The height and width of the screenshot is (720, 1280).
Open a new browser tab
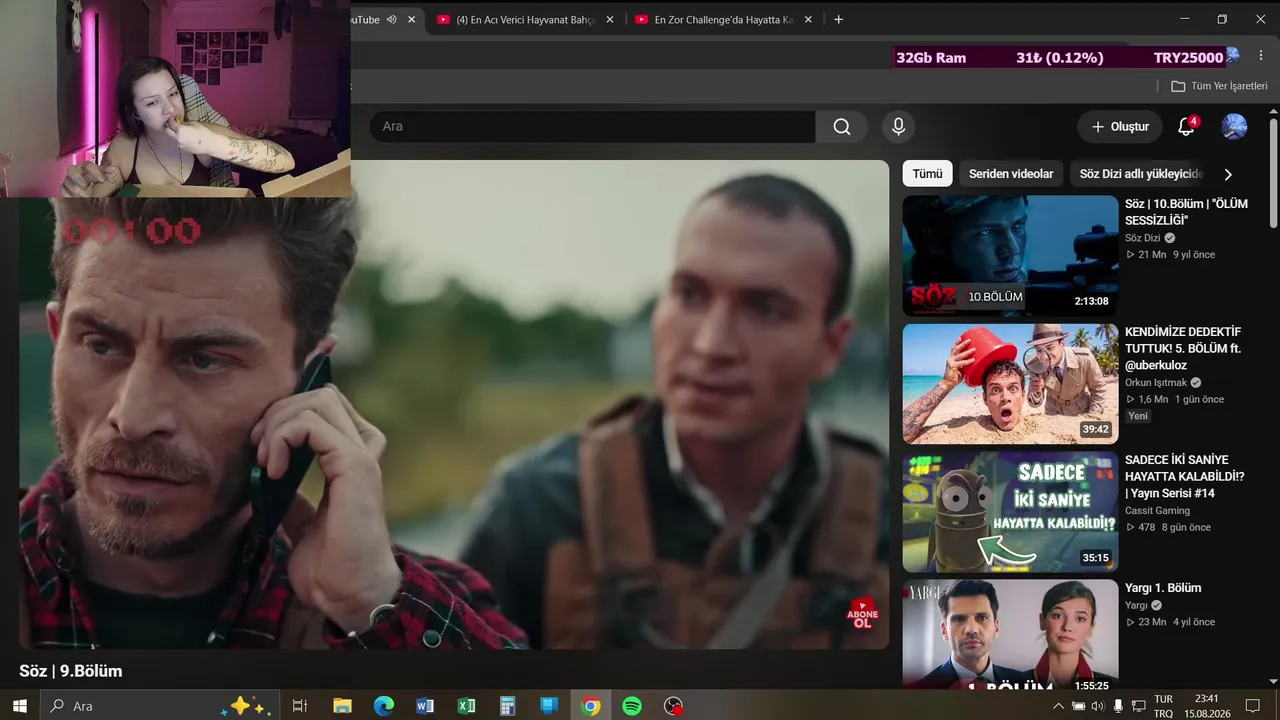click(x=838, y=19)
